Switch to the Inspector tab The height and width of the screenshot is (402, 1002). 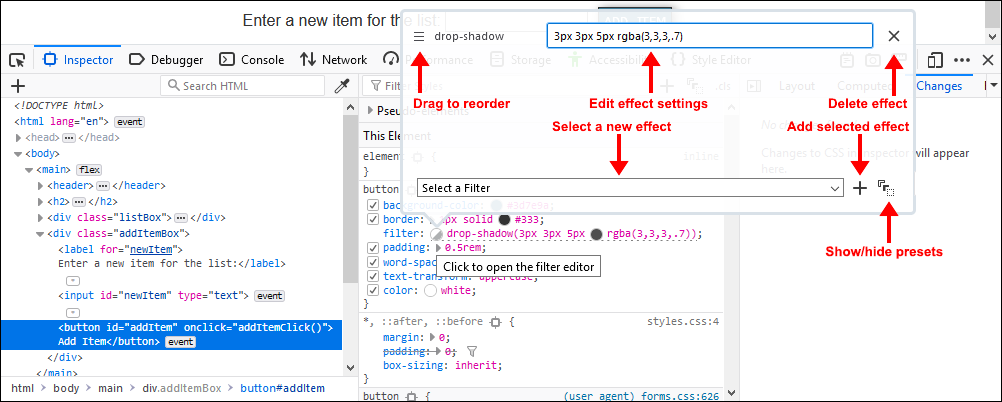click(x=77, y=60)
